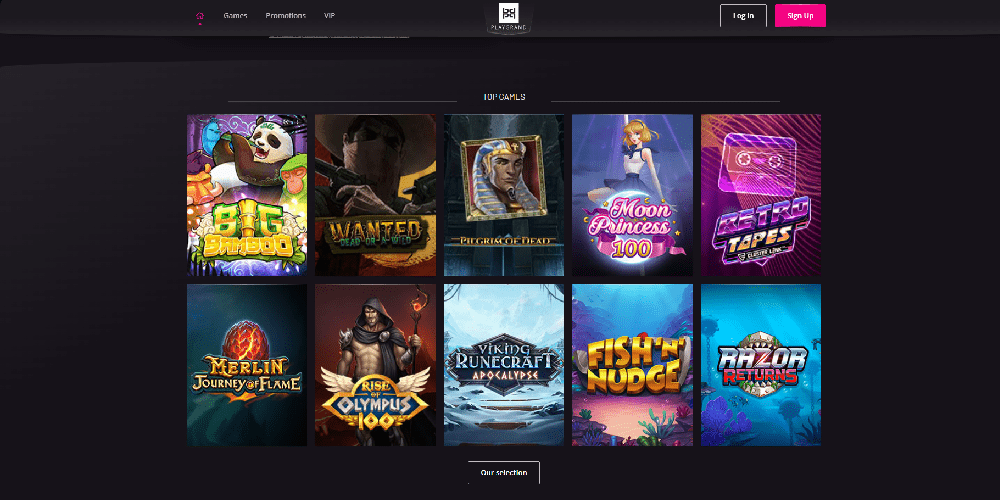1000x500 pixels.
Task: Click the Our selection button
Action: pos(504,473)
